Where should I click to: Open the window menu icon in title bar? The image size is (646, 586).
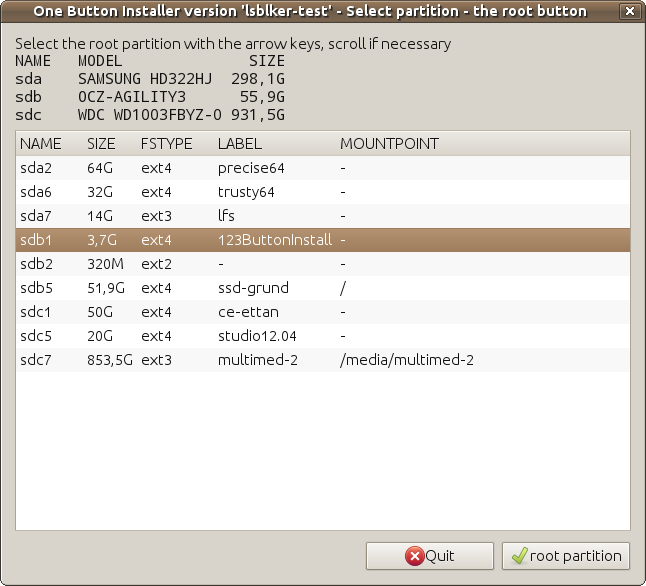[x=13, y=11]
